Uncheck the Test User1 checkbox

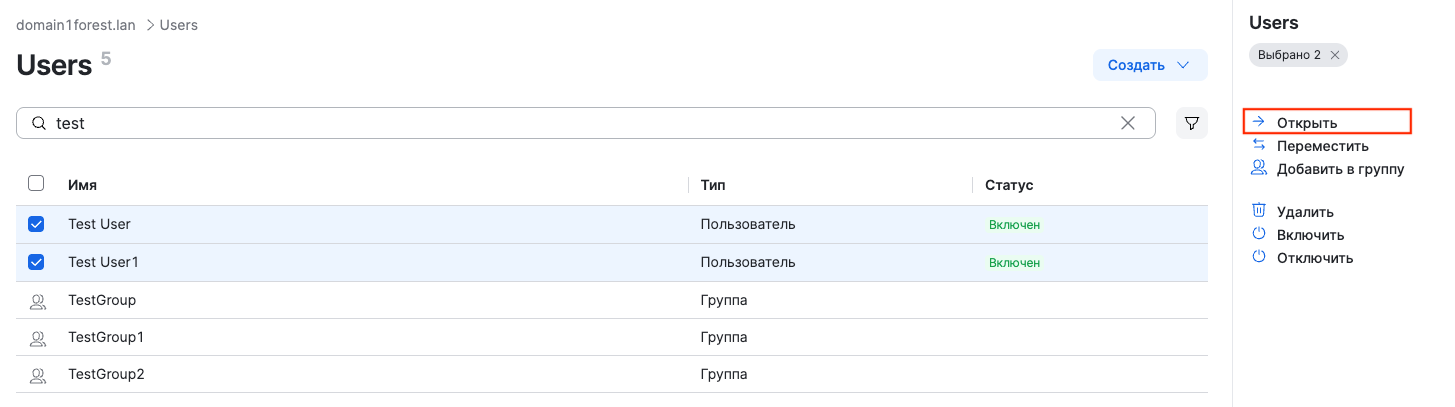pyautogui.click(x=36, y=262)
